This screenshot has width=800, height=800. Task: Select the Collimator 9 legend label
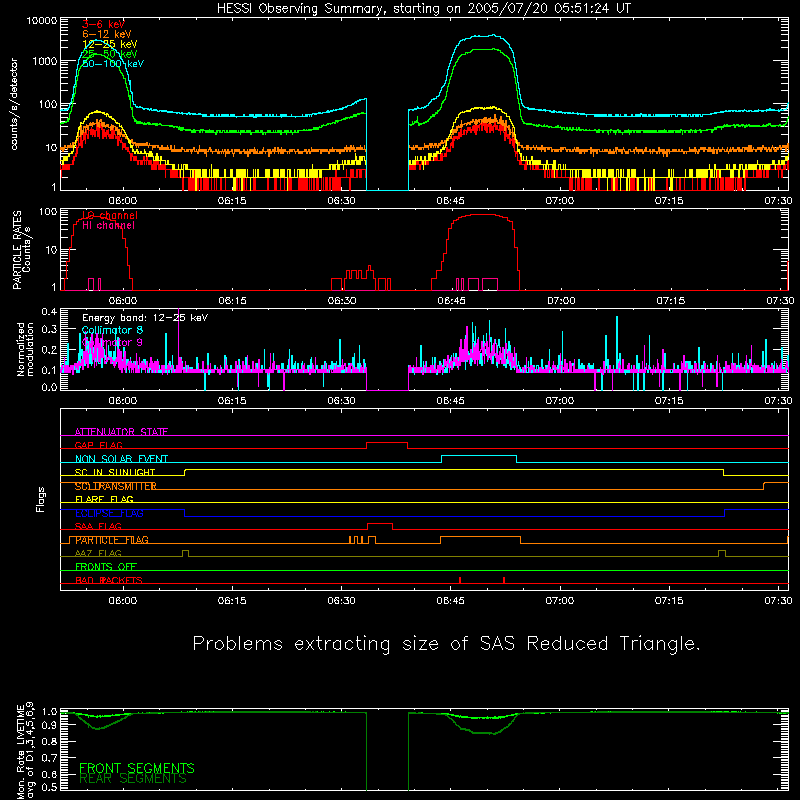[x=112, y=342]
